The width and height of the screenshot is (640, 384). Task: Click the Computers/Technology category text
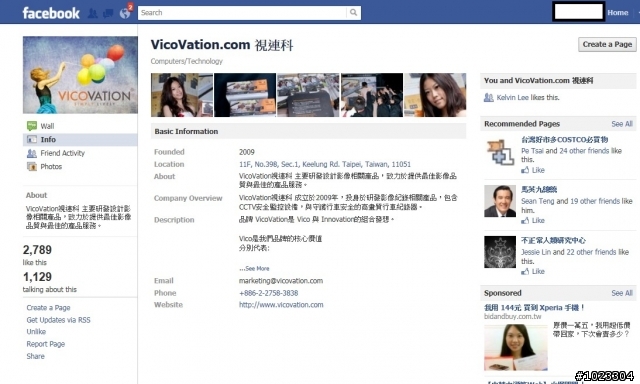(187, 61)
